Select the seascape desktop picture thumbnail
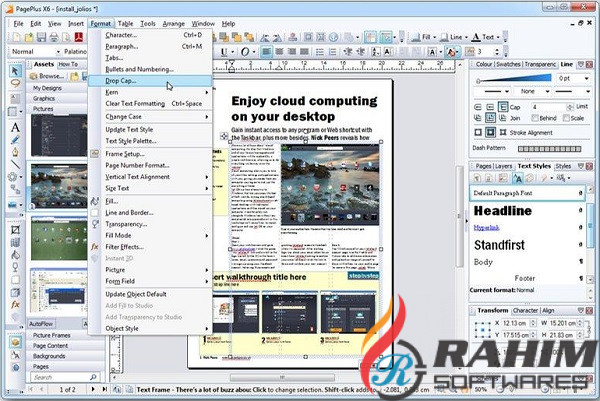Viewport: 600px width, 401px height. click(59, 186)
